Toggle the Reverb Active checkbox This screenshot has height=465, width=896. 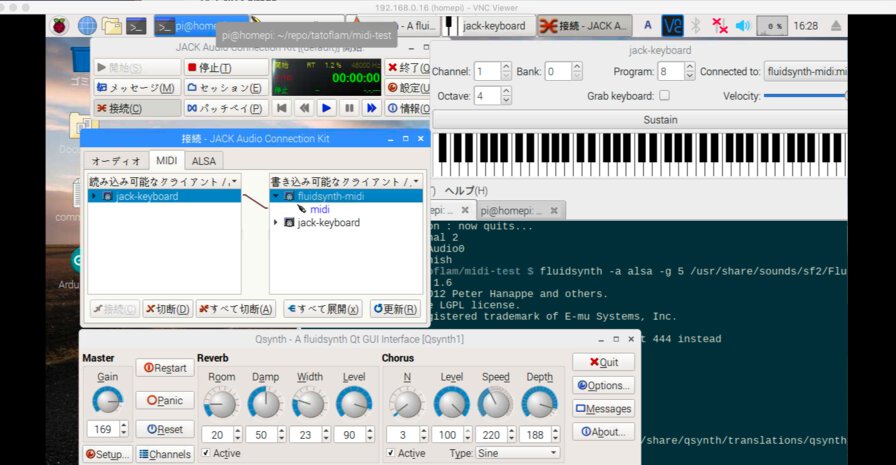pyautogui.click(x=206, y=453)
